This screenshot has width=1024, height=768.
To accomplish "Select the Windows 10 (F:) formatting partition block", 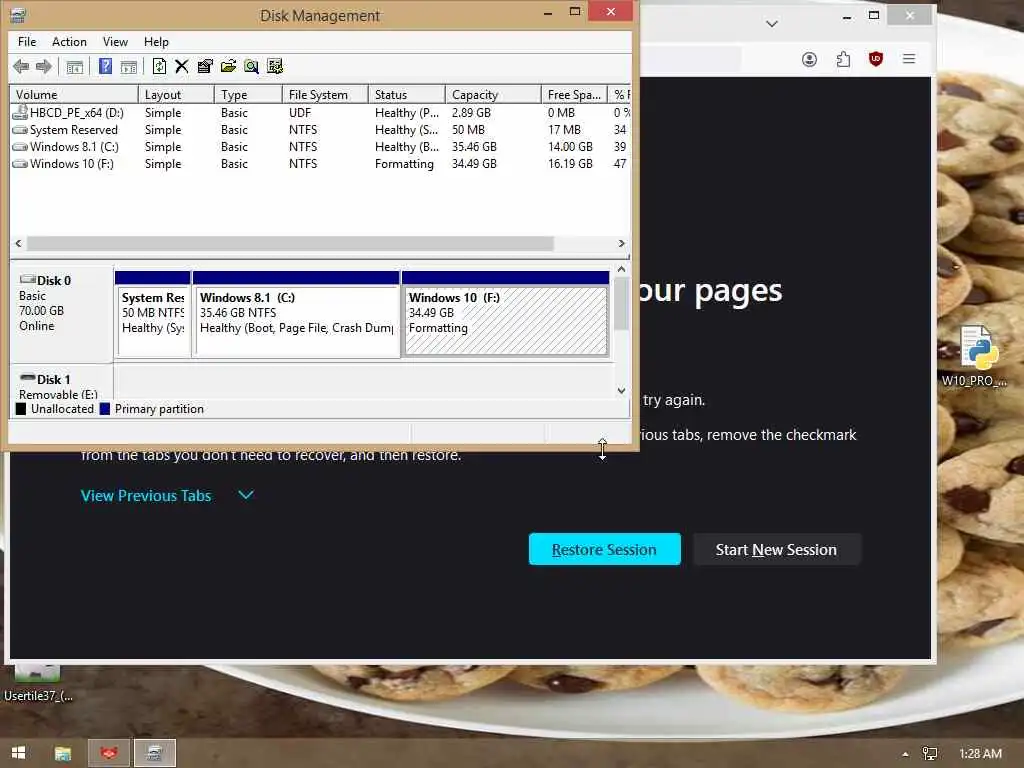I will click(x=506, y=314).
